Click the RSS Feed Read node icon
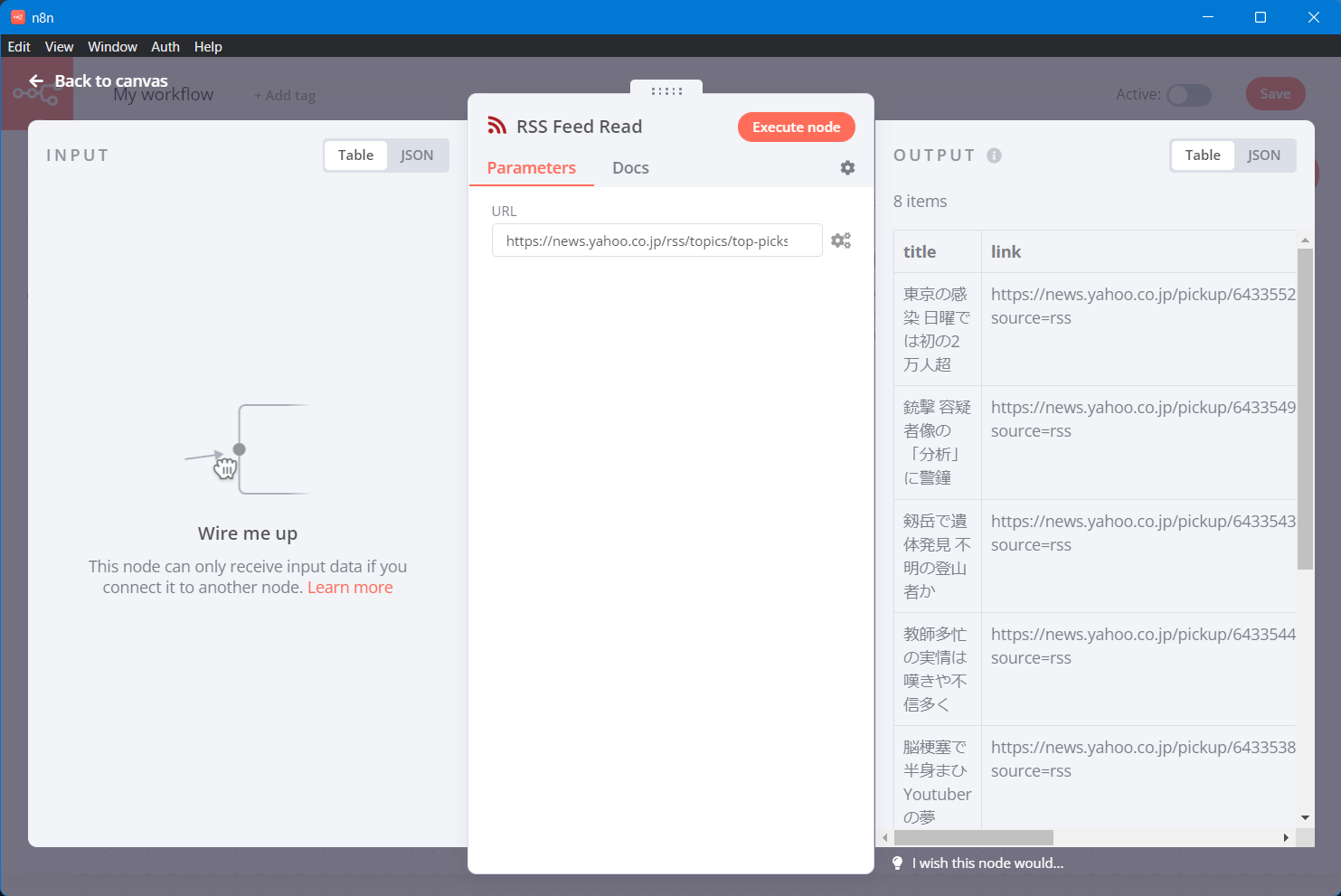The height and width of the screenshot is (896, 1341). pyautogui.click(x=496, y=127)
